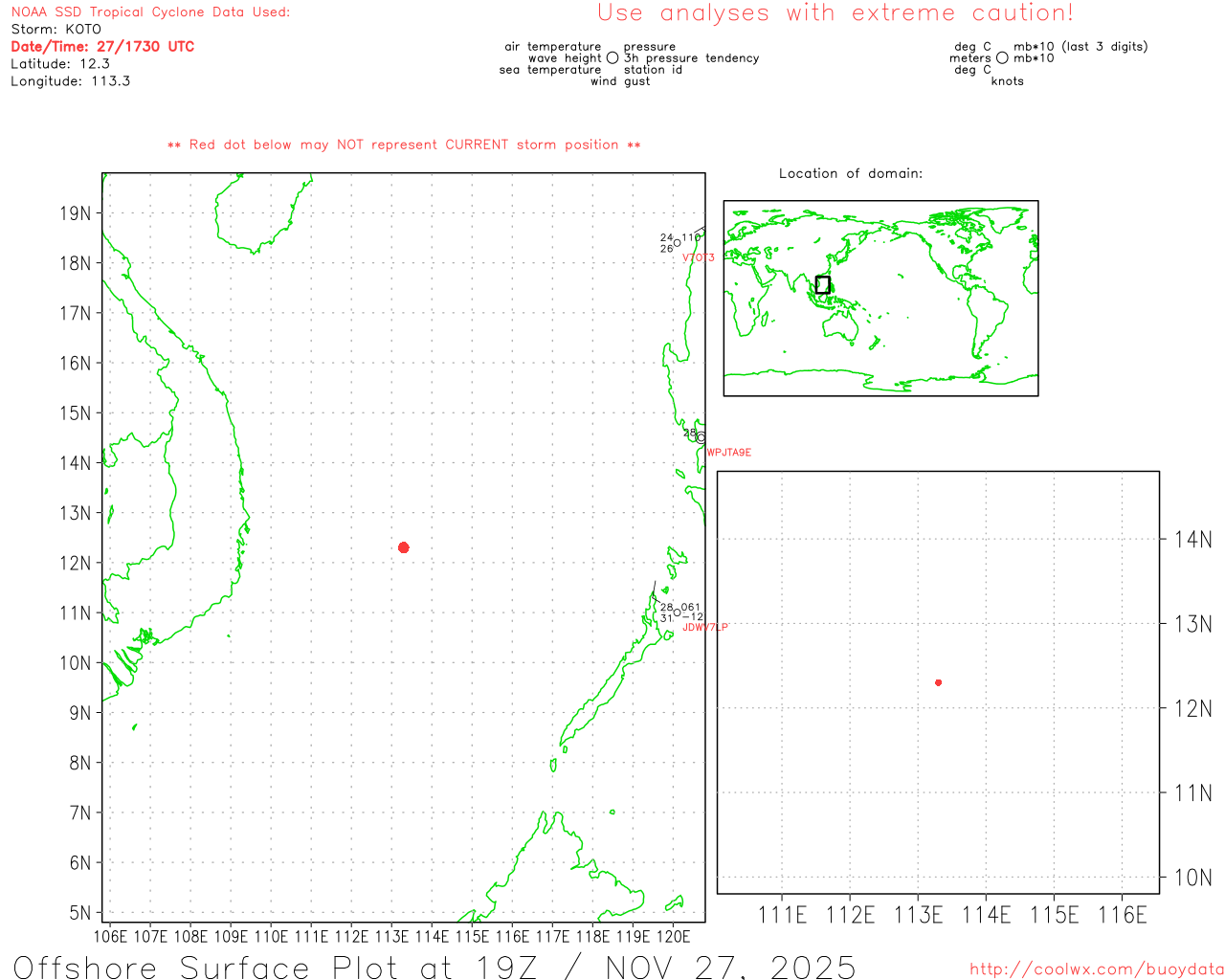Image resolution: width=1225 pixels, height=980 pixels.
Task: Click the V7OT3 station ID label
Action: point(698,258)
